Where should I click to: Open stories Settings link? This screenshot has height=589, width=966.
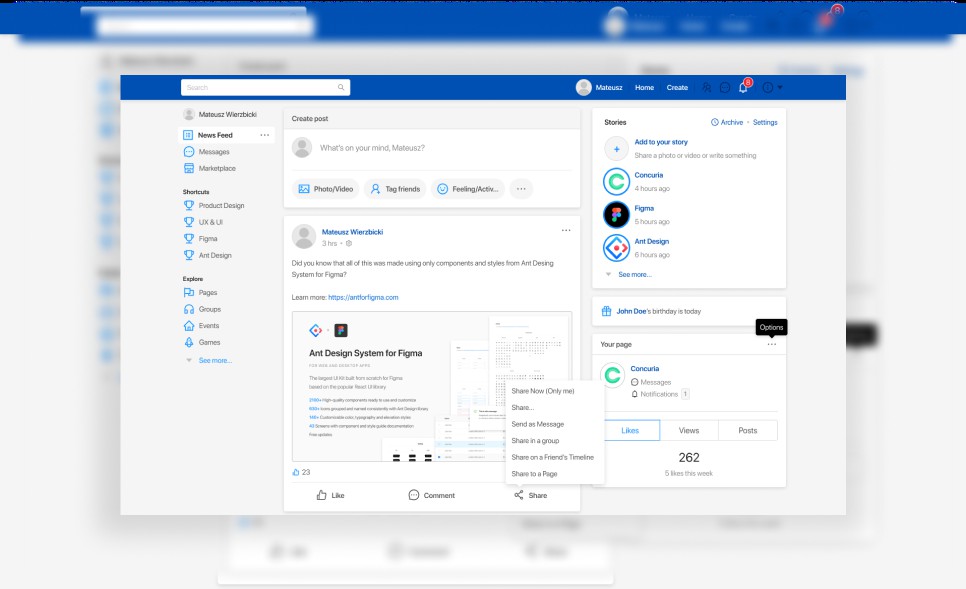click(765, 122)
